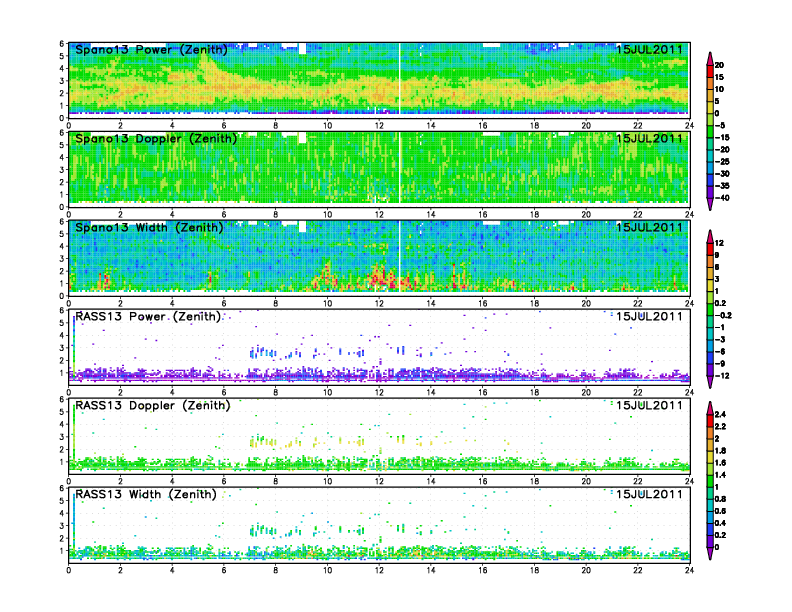Click the red swatch below 20 on the top colorbar

click(x=710, y=71)
